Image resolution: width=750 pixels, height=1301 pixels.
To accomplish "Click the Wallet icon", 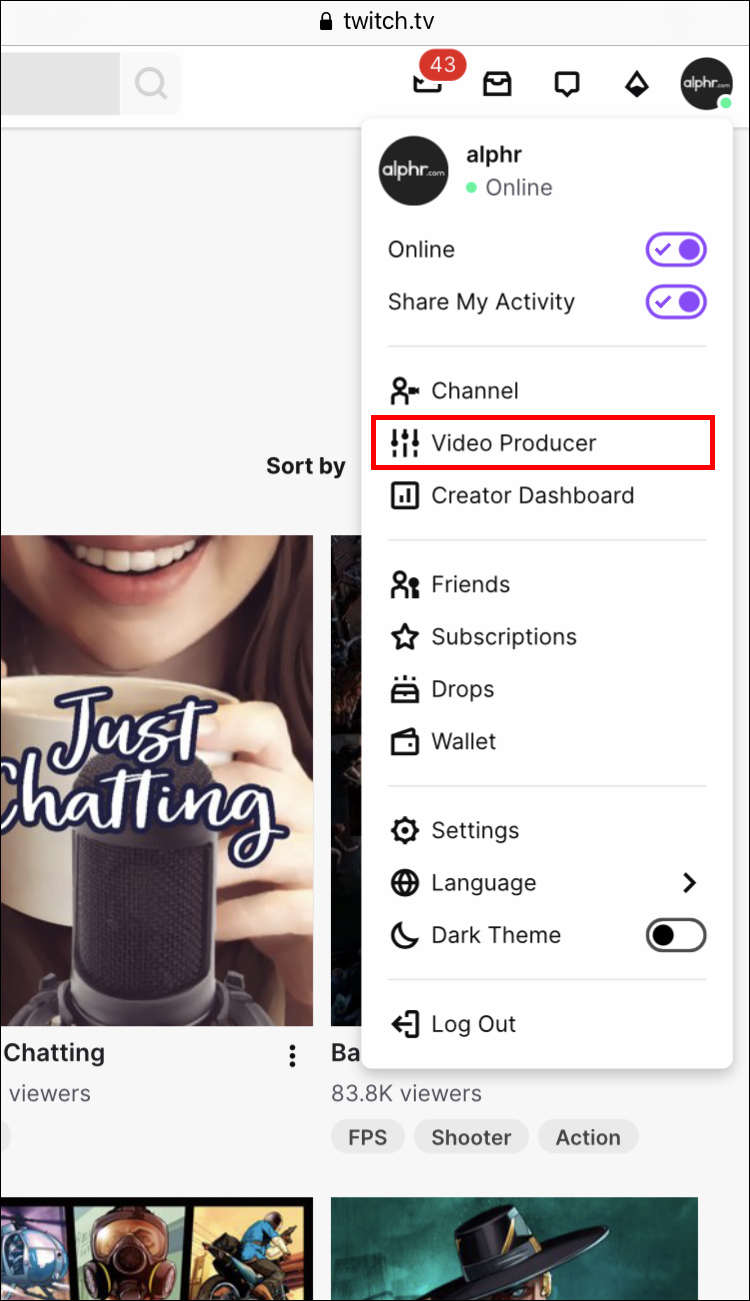I will click(405, 741).
